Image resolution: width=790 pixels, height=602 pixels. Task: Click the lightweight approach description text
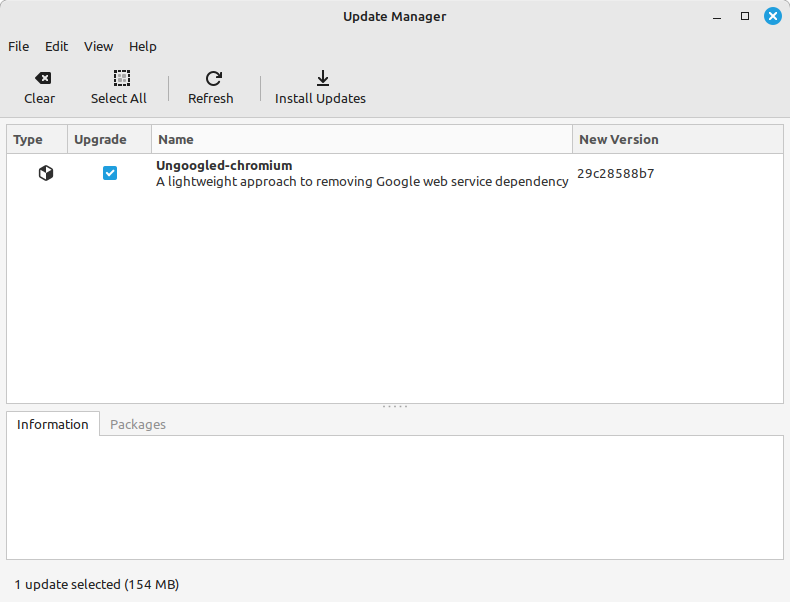coord(362,181)
